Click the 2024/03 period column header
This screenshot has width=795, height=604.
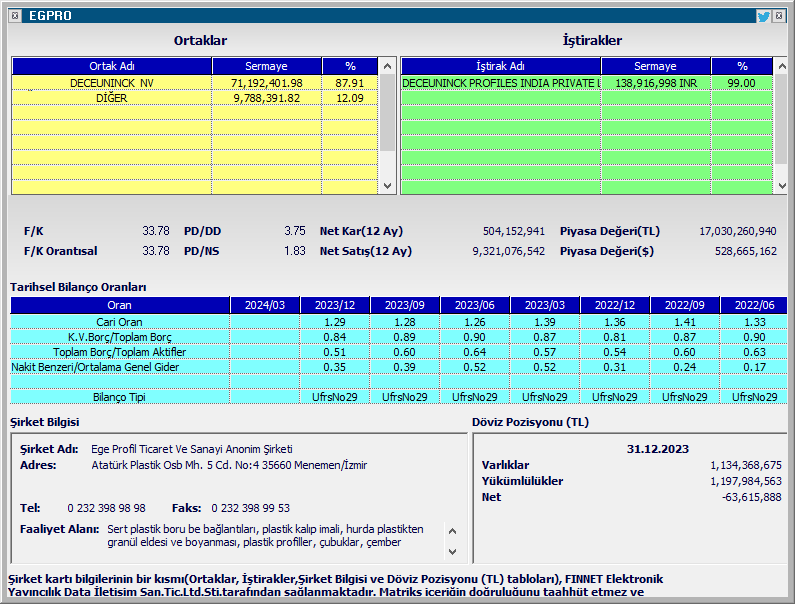pyautogui.click(x=265, y=305)
